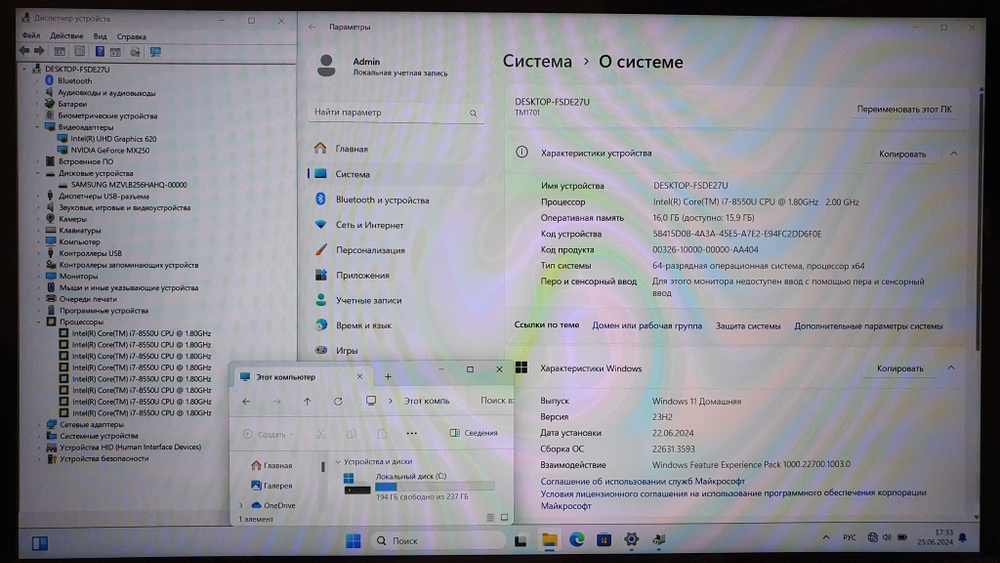Click Переименовать этот ПК button

pyautogui.click(x=904, y=109)
